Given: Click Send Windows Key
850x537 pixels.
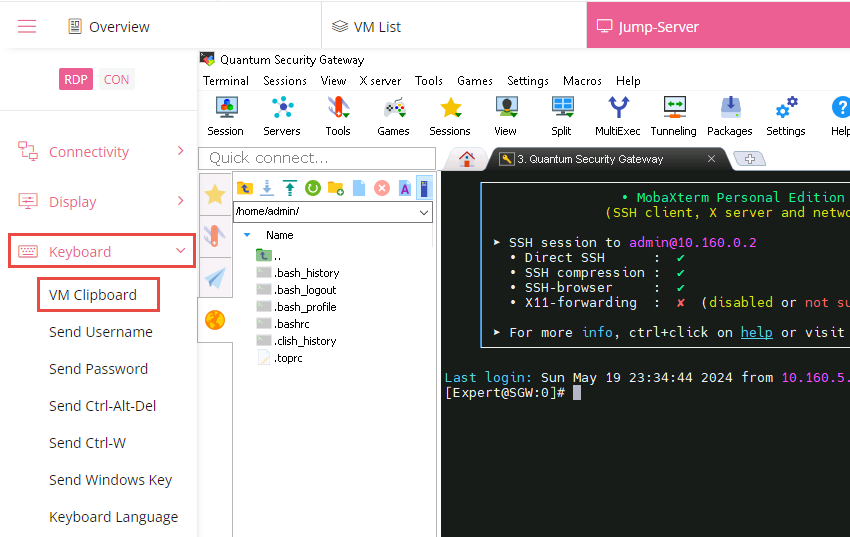Looking at the screenshot, I should coord(111,480).
